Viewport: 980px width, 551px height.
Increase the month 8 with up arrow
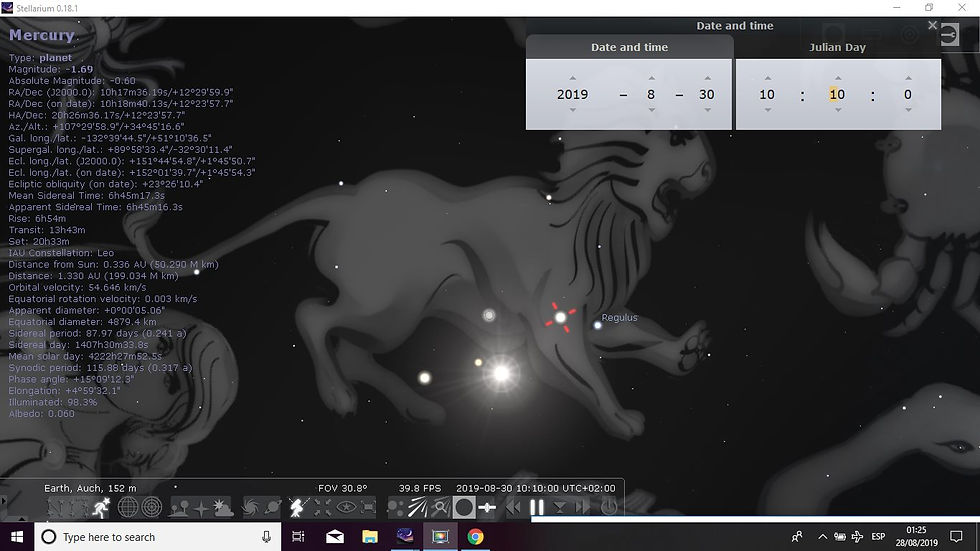tap(651, 78)
